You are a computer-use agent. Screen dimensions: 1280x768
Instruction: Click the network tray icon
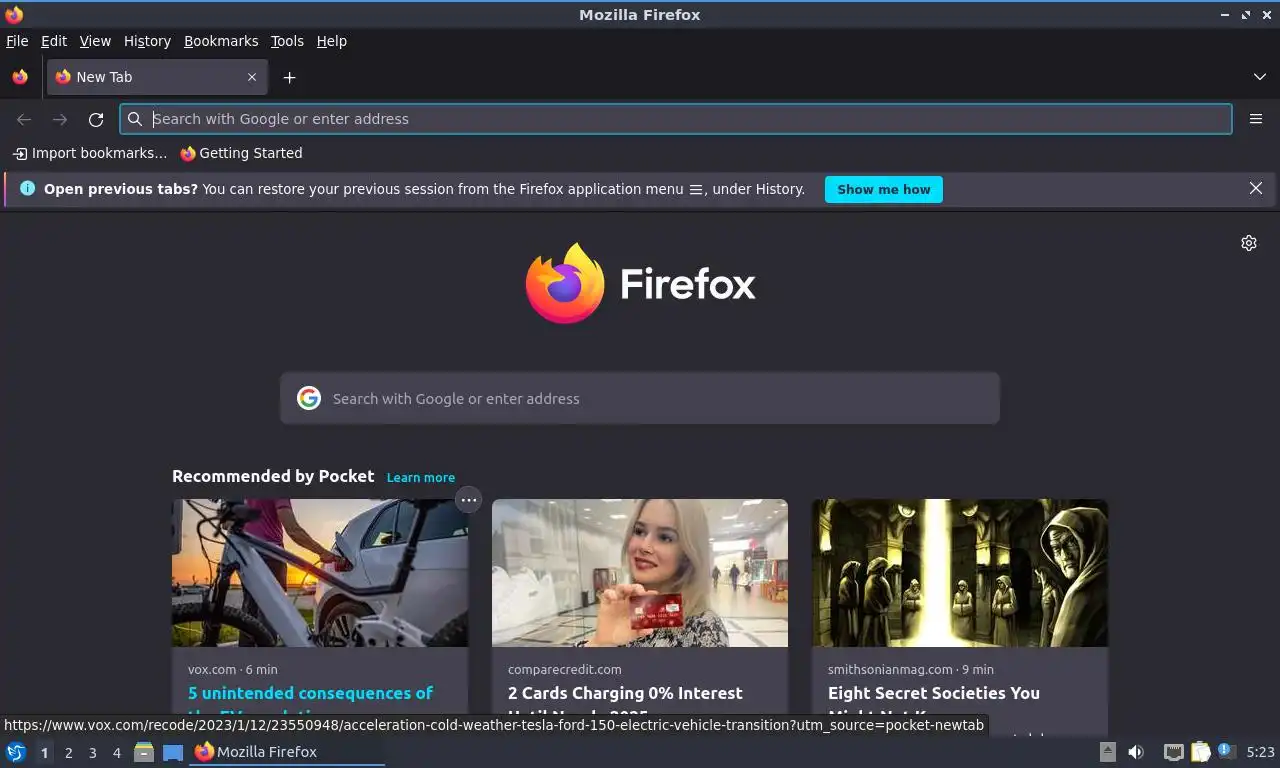click(x=1174, y=752)
